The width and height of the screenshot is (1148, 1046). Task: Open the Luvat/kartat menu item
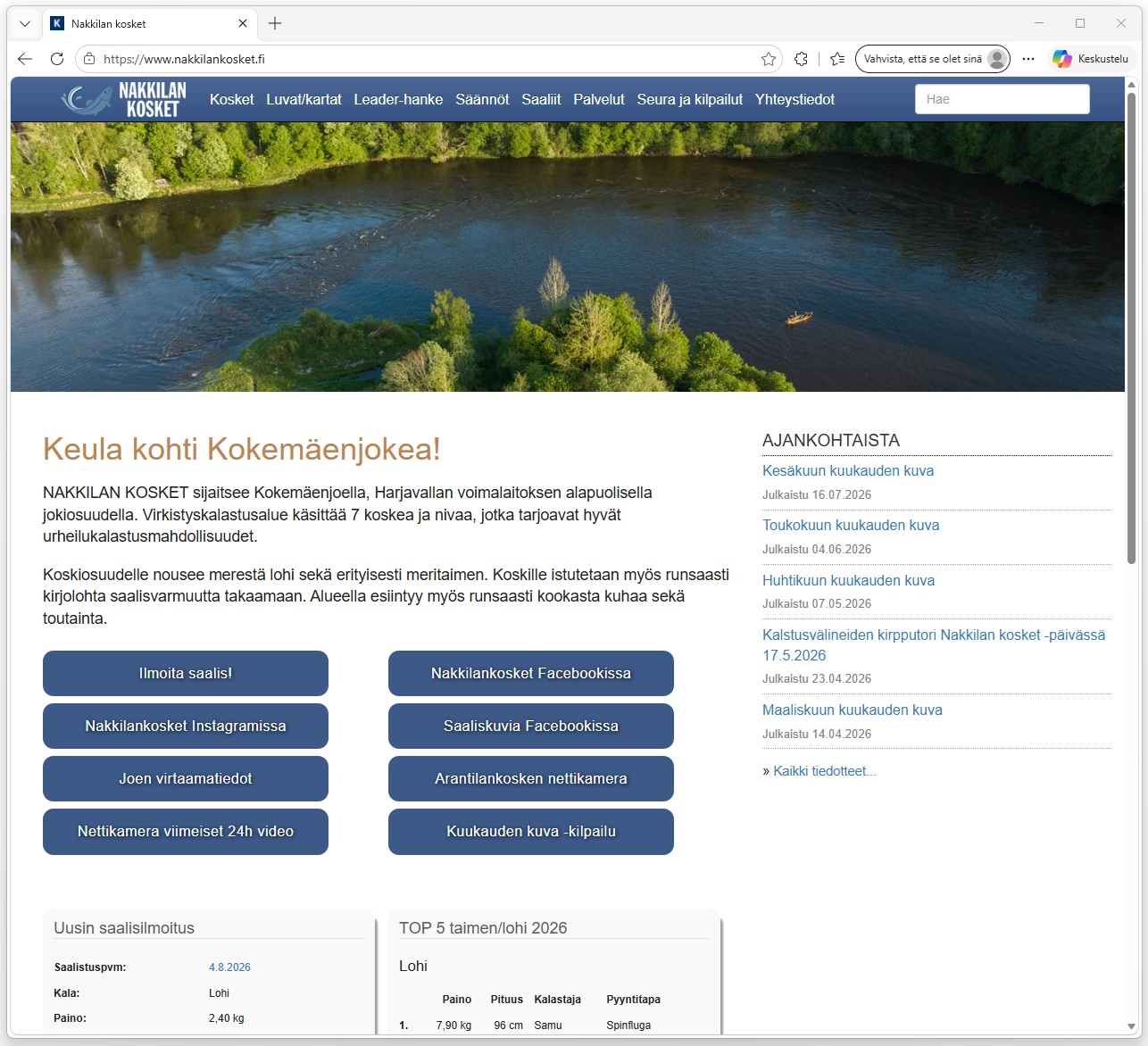pos(304,99)
